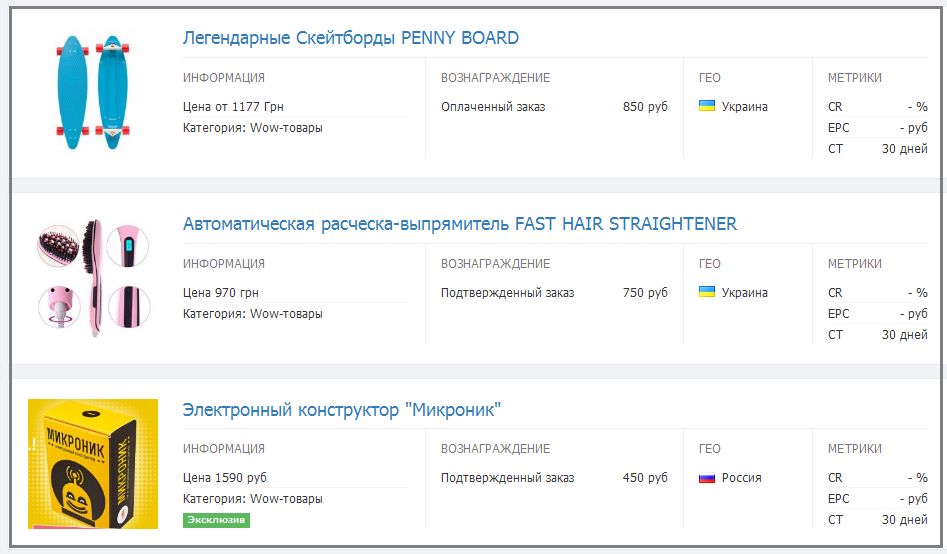This screenshot has height=554, width=947.
Task: Click the Russia flag in Микроник row
Action: 707,477
